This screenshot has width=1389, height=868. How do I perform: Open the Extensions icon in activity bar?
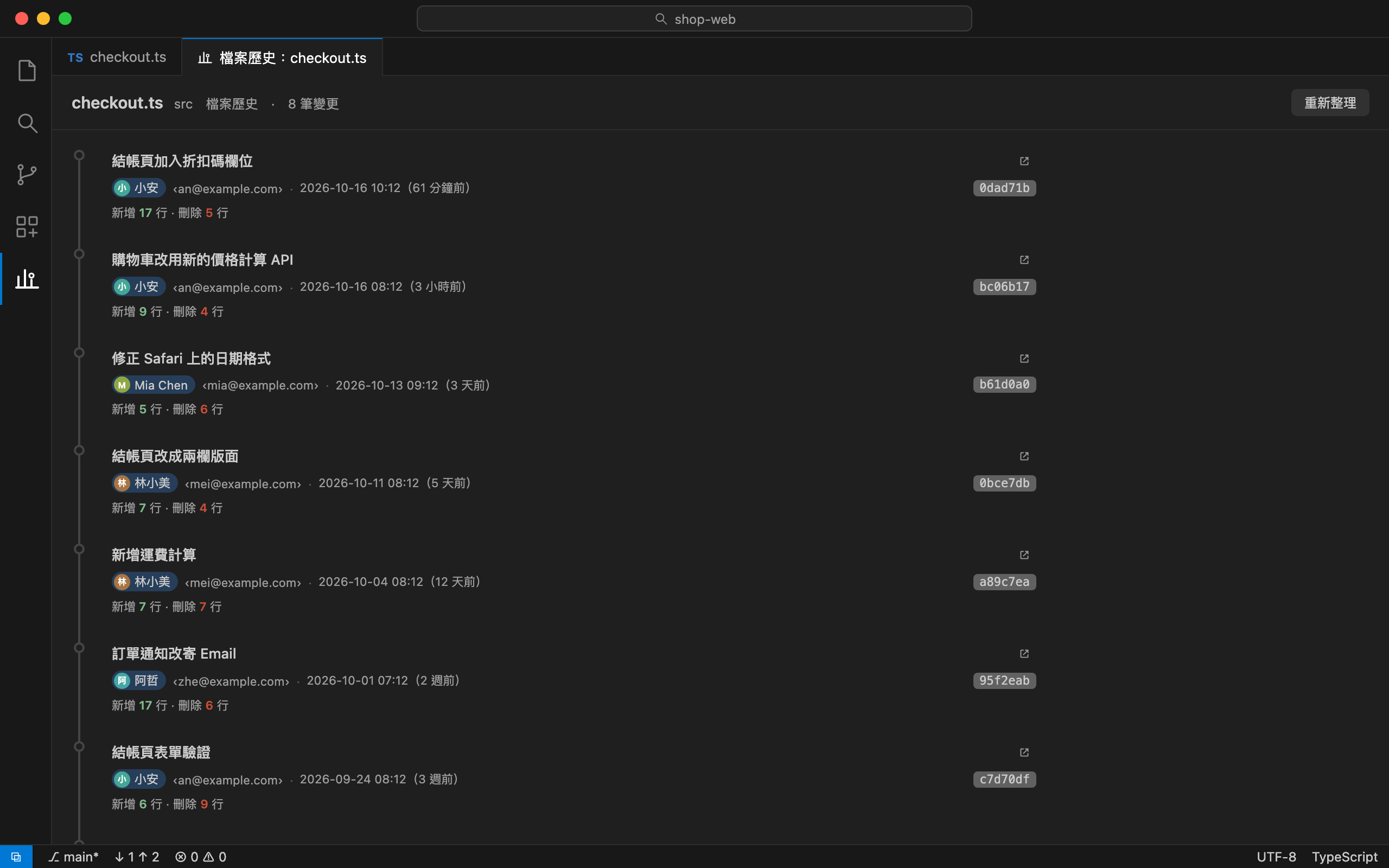click(27, 227)
